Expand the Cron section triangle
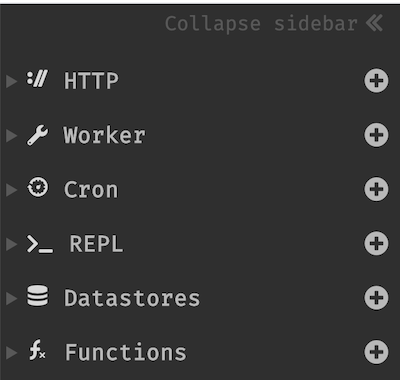This screenshot has width=400, height=380. click(x=11, y=190)
